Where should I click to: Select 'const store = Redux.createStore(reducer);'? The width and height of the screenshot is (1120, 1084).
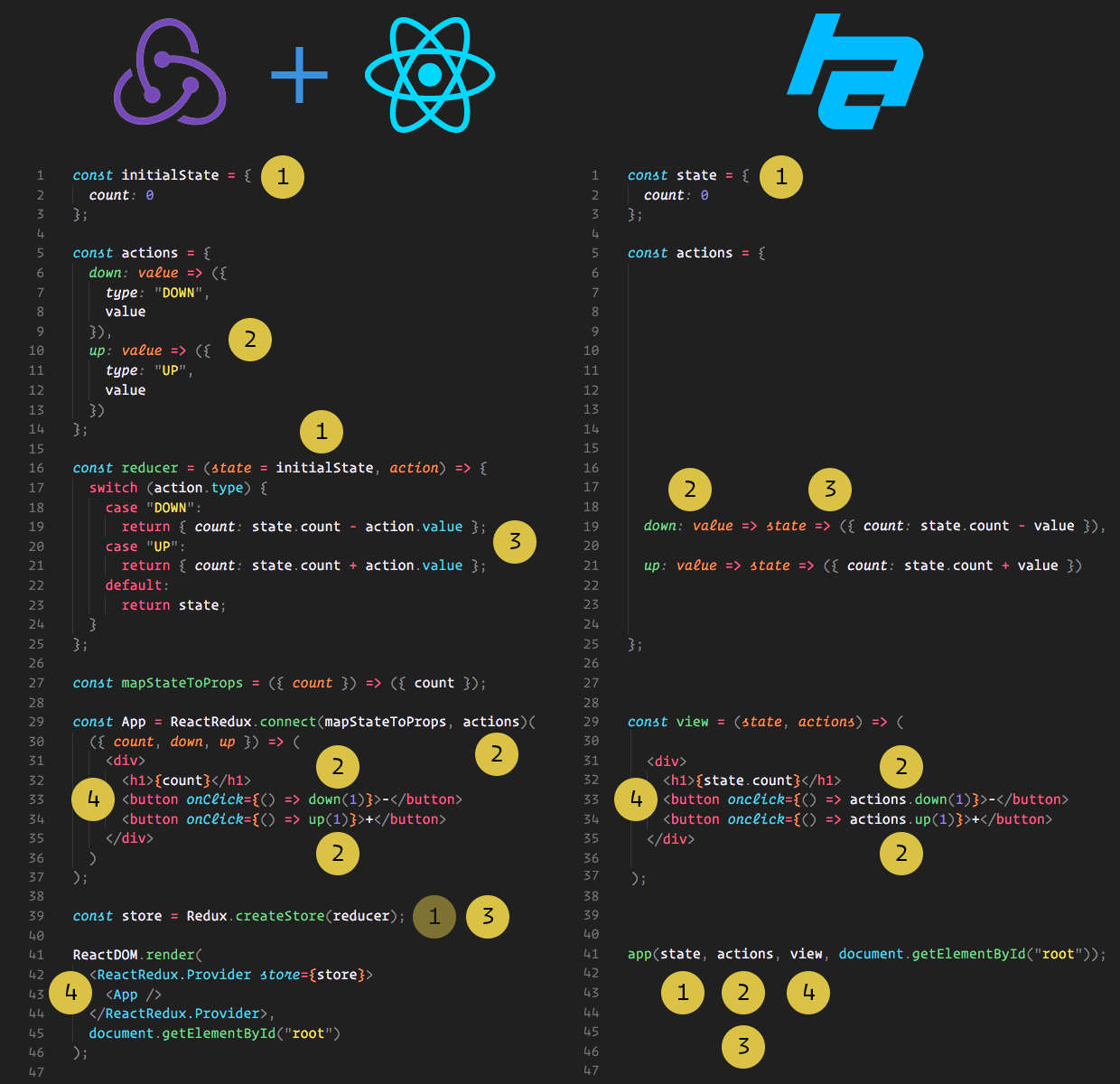pyautogui.click(x=238, y=916)
